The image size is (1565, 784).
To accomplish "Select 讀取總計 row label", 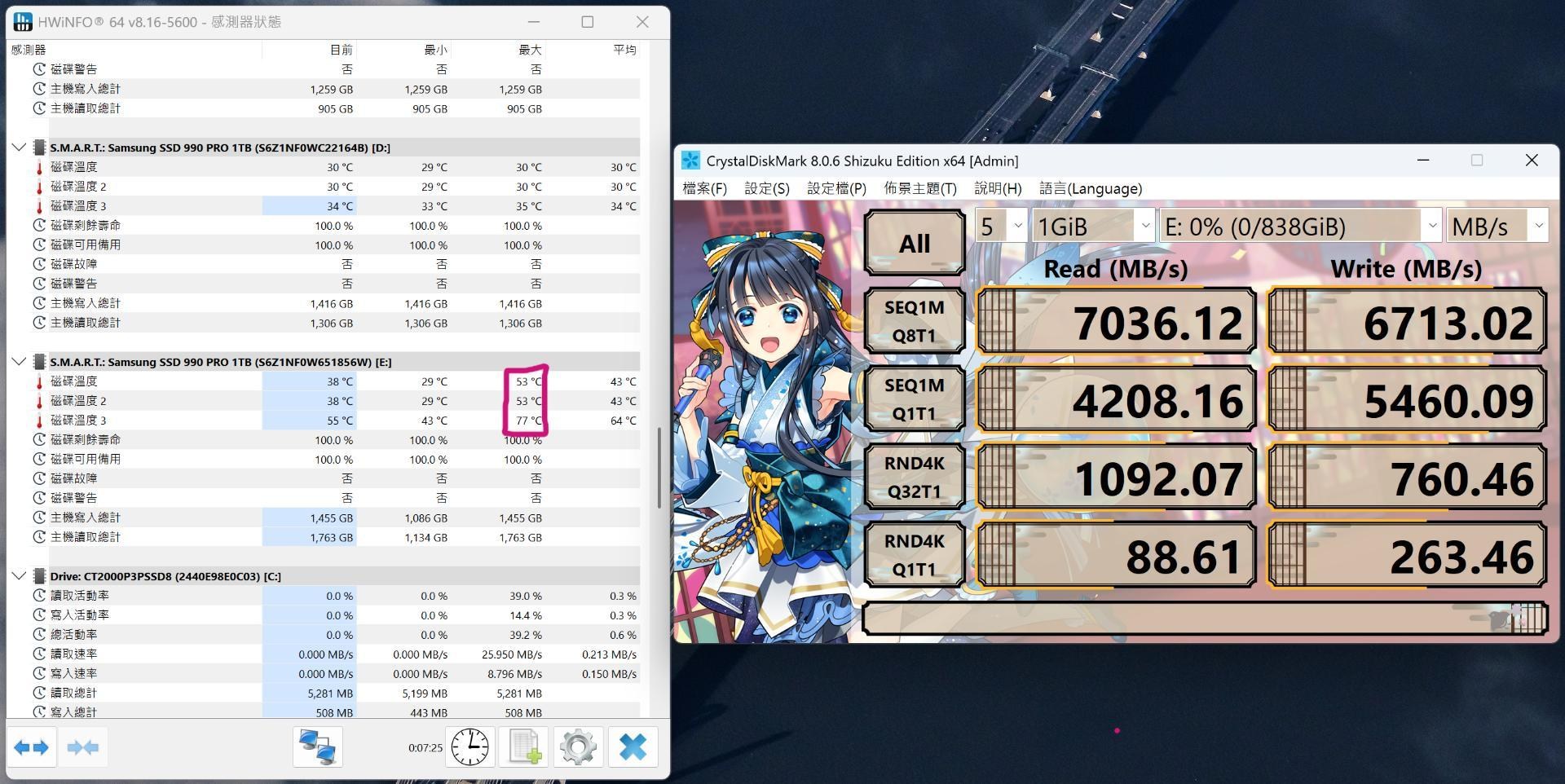I will 73,693.
